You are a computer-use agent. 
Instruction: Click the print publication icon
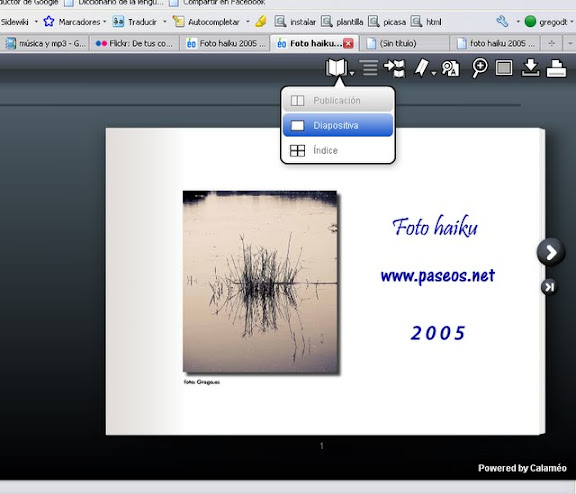[x=556, y=68]
